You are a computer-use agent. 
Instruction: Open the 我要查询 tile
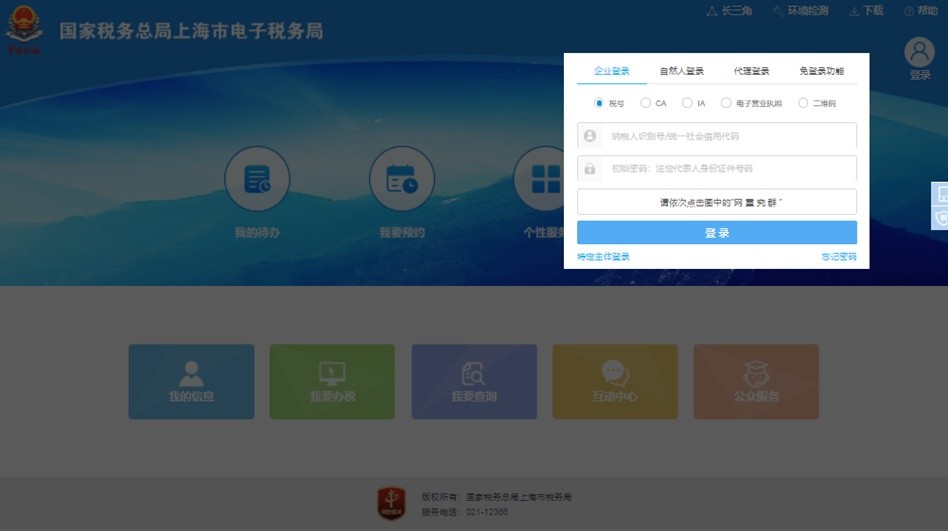coord(473,381)
